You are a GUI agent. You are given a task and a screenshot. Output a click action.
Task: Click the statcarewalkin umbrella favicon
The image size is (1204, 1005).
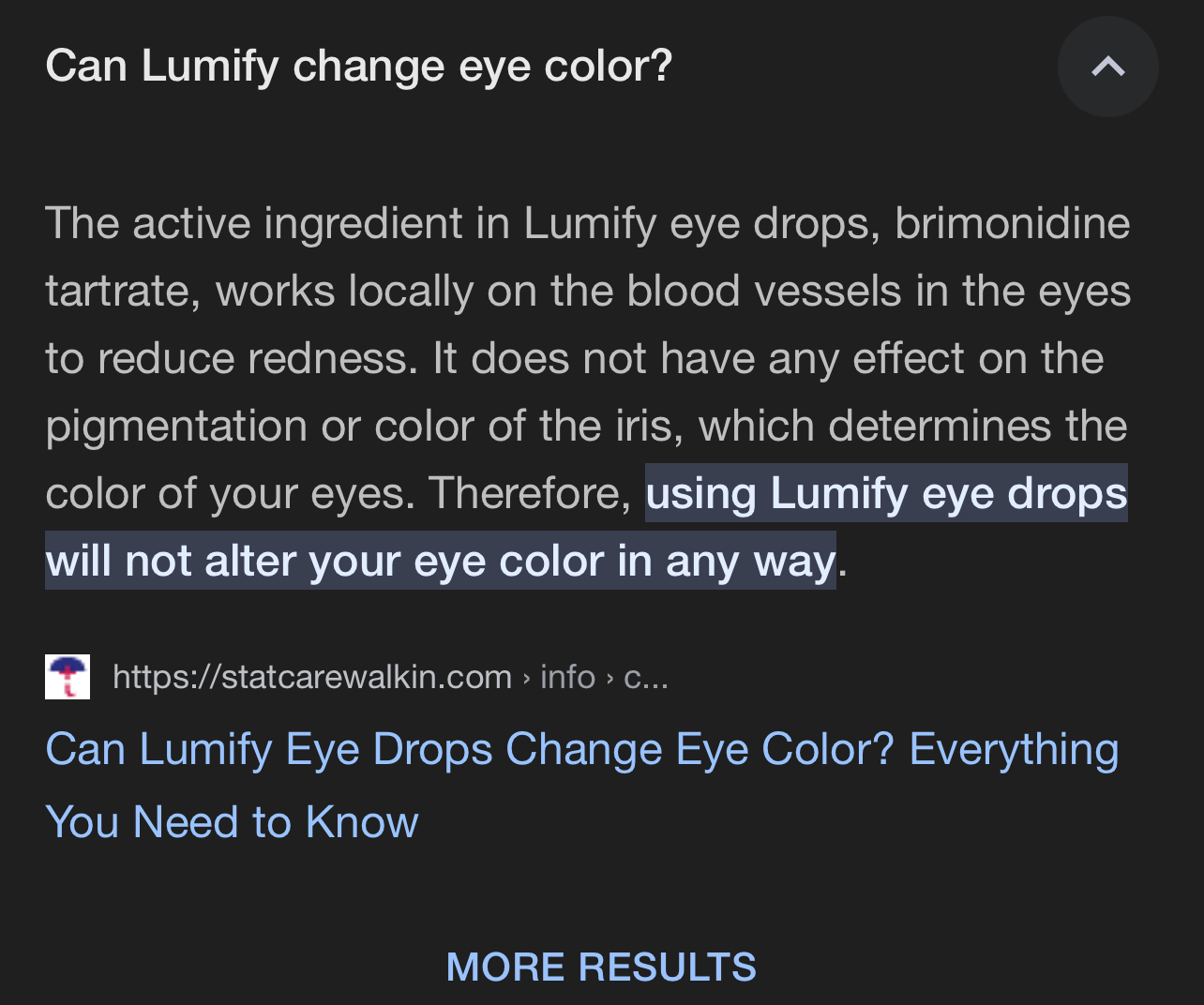click(x=68, y=677)
